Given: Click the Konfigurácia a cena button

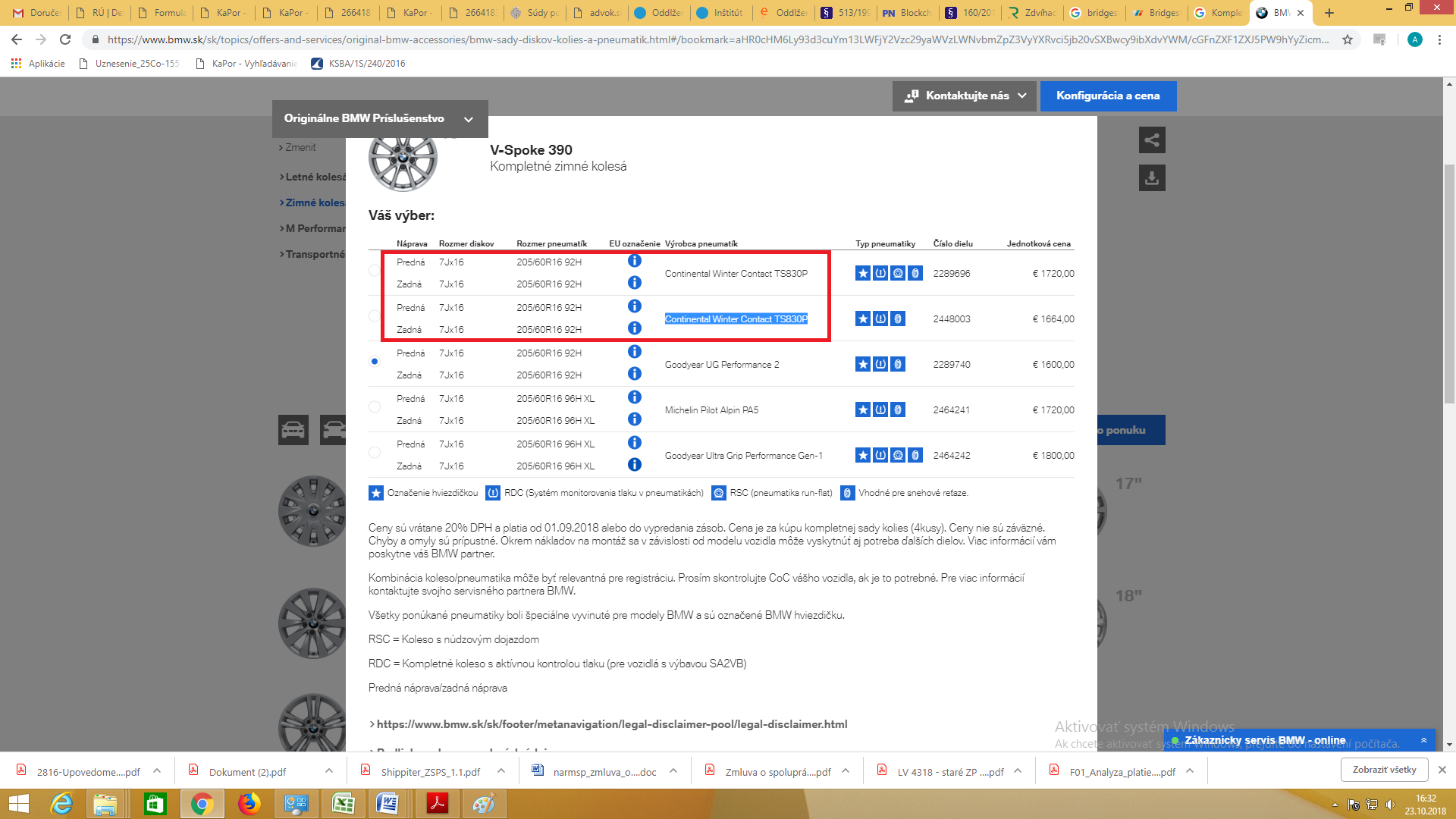Looking at the screenshot, I should tap(1108, 96).
